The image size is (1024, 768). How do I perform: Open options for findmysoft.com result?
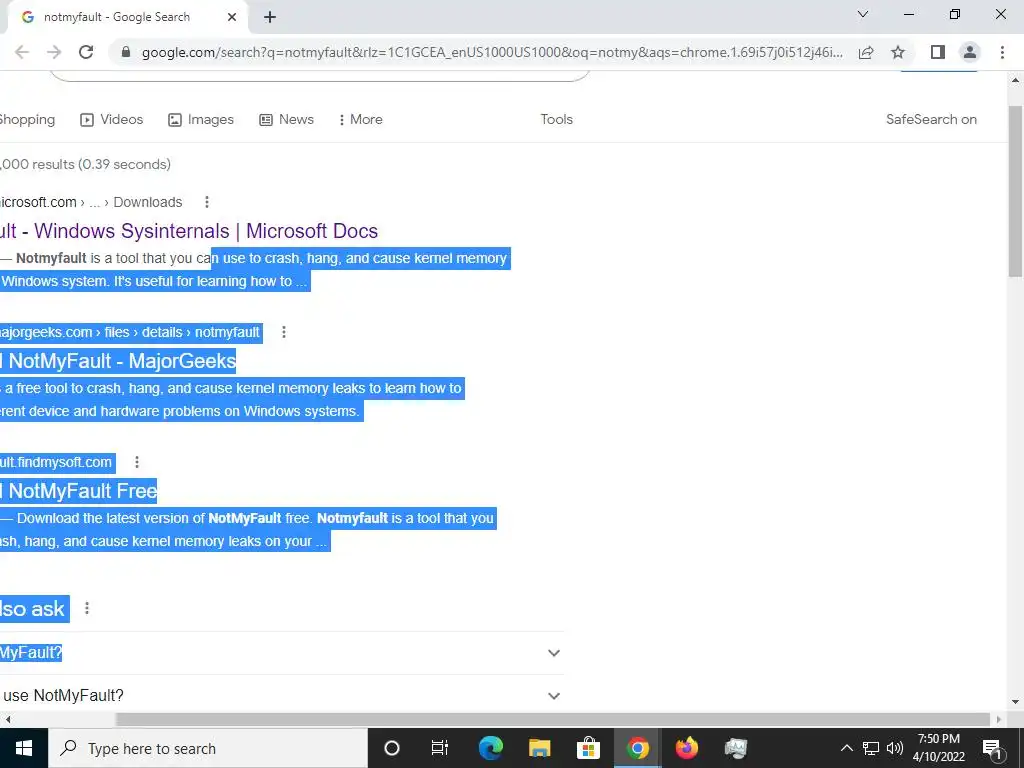click(x=137, y=462)
